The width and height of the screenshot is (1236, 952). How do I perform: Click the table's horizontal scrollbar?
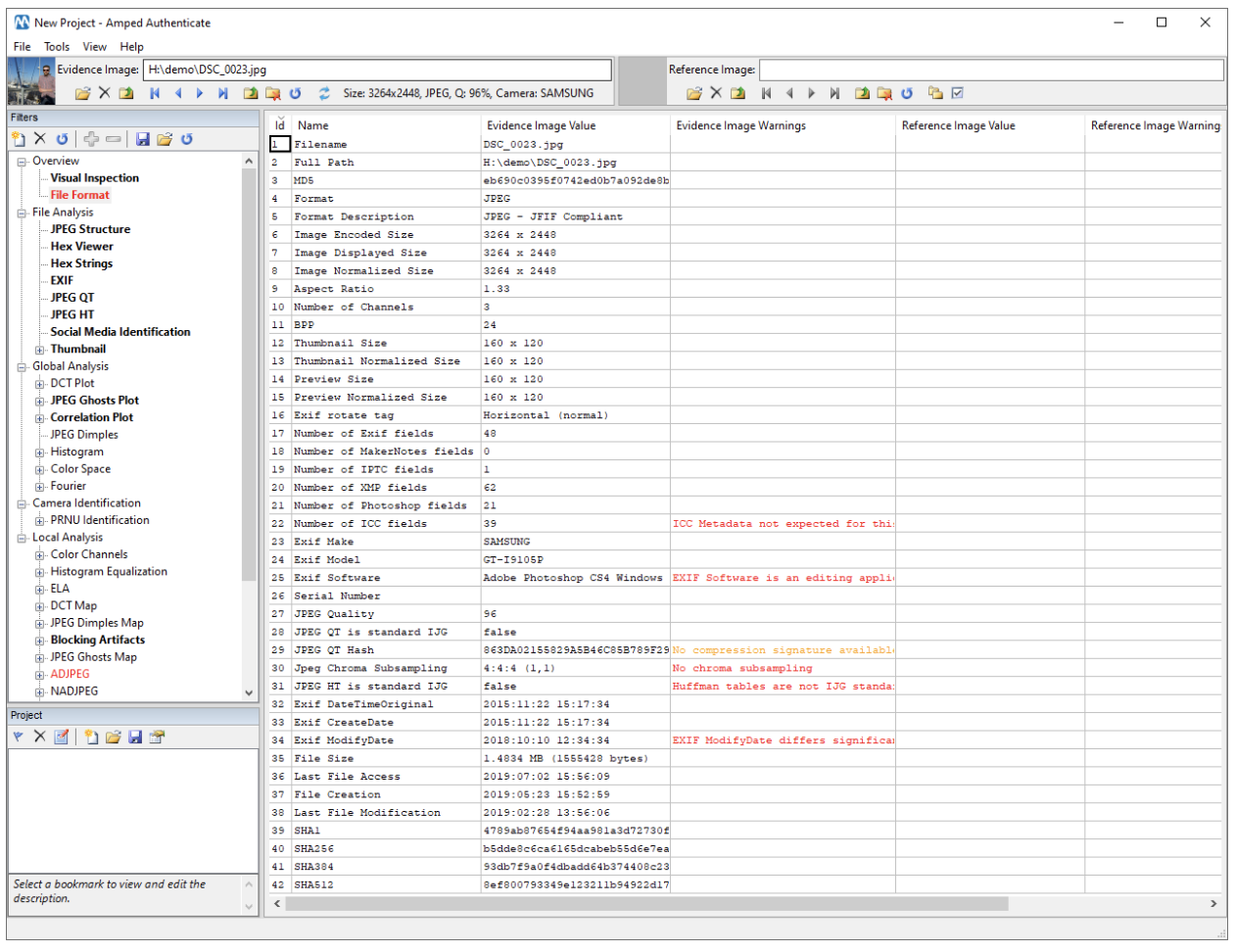click(646, 904)
